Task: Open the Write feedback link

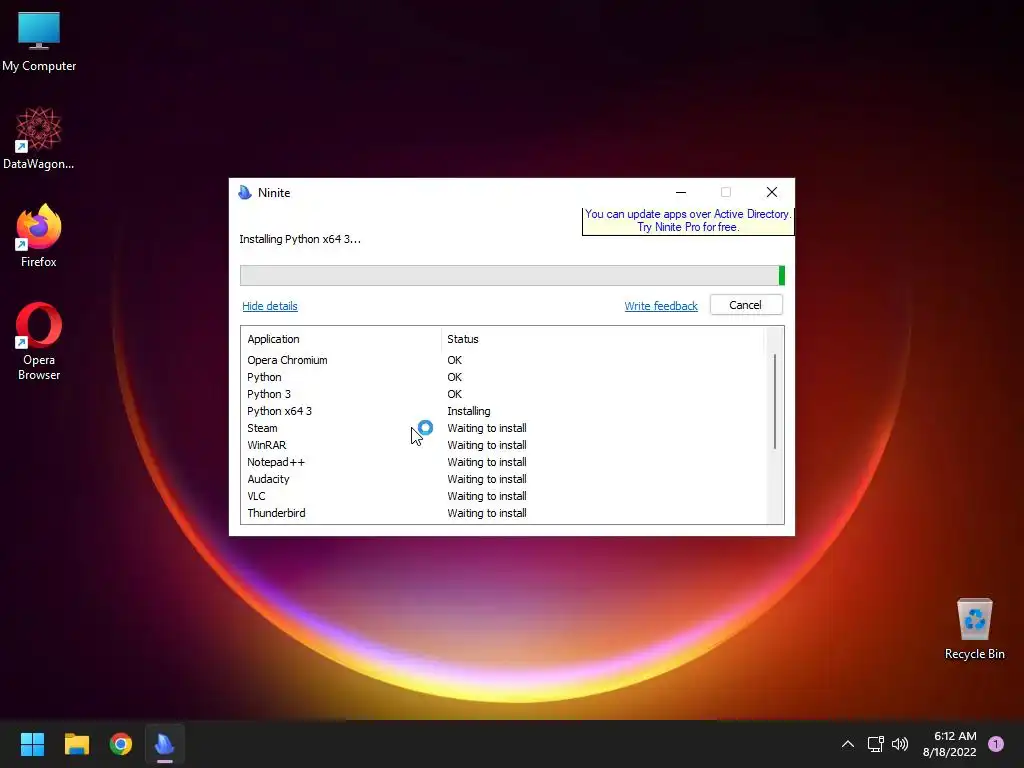Action: click(x=661, y=306)
